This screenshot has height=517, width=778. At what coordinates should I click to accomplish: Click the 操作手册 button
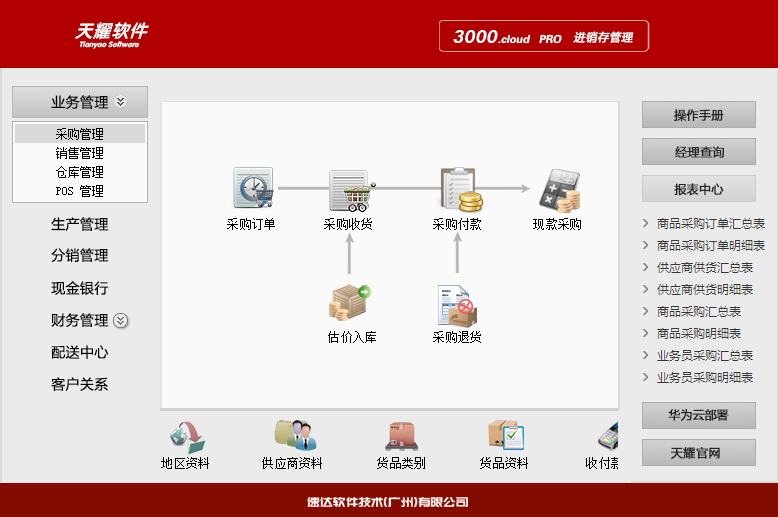tap(698, 115)
